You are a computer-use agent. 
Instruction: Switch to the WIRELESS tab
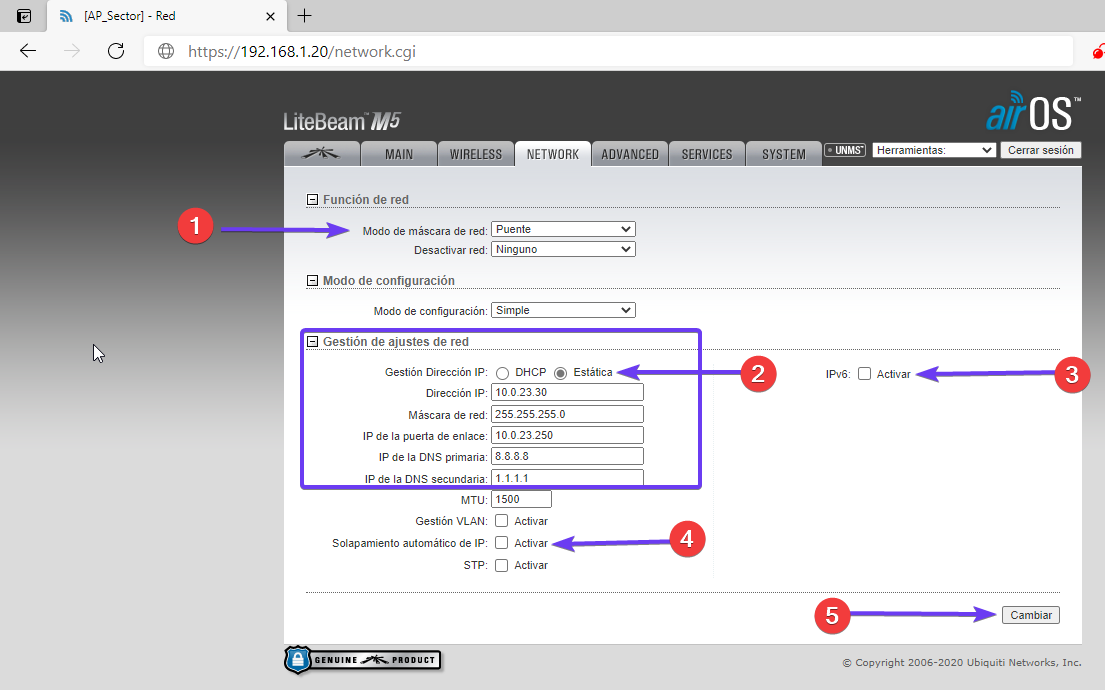[x=475, y=154]
